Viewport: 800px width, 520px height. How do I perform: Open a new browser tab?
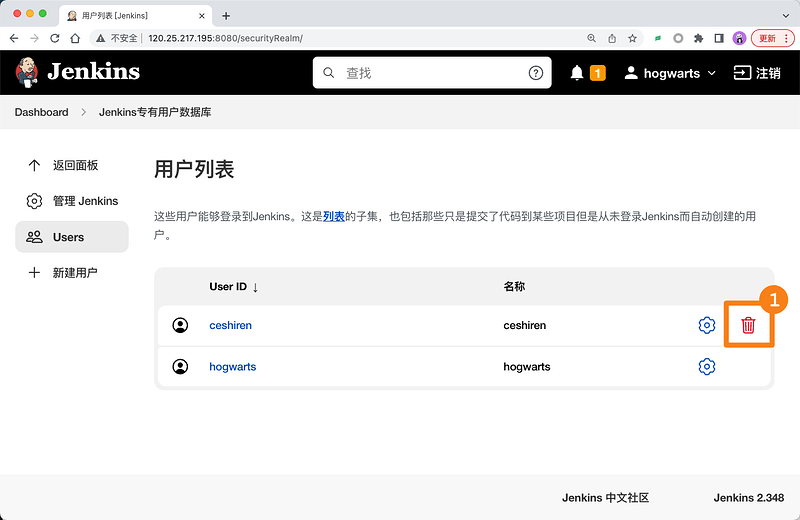(x=226, y=16)
